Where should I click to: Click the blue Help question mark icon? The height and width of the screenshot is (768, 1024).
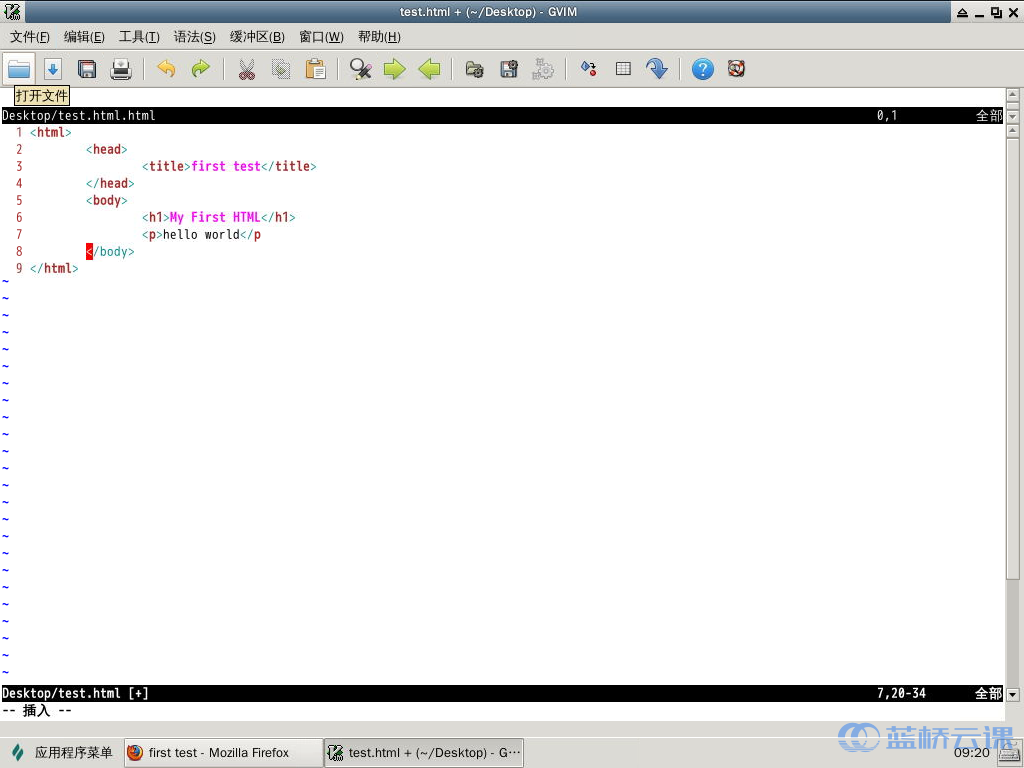tap(703, 69)
